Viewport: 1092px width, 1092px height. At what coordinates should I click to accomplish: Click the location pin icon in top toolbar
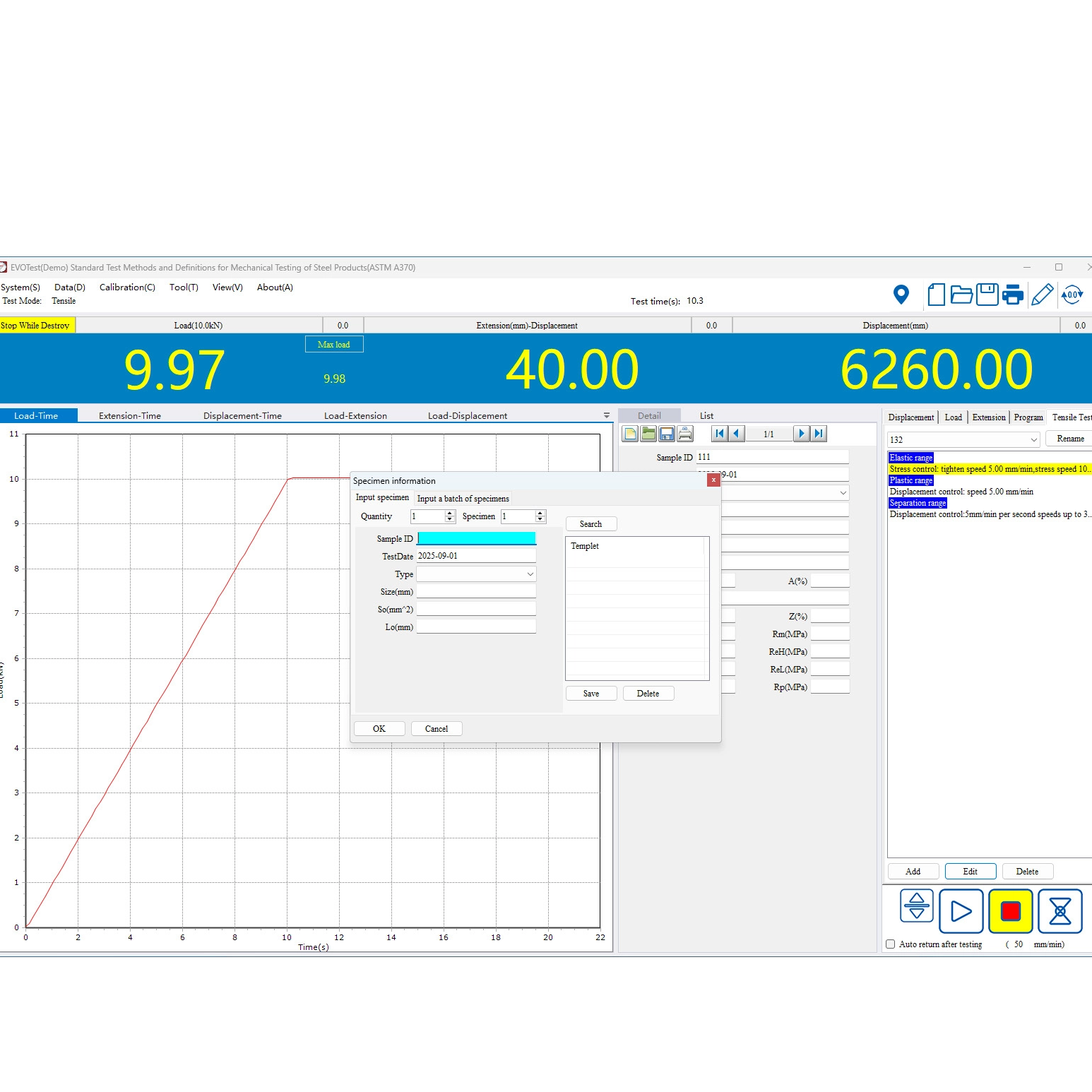tap(901, 295)
